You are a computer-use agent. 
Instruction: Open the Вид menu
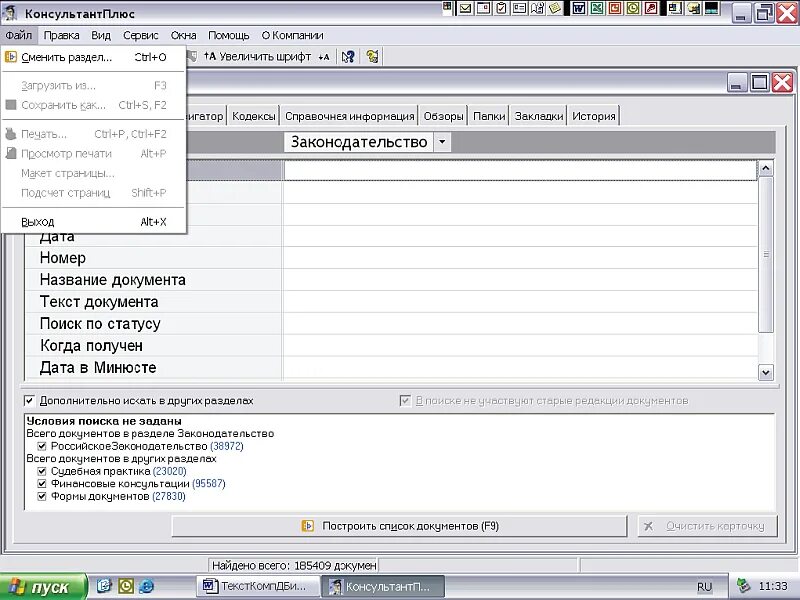101,35
